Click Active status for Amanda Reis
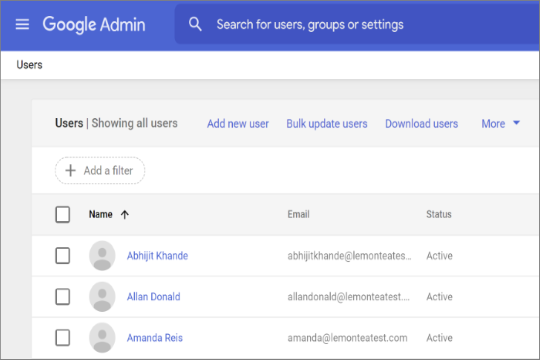This screenshot has width=540, height=360. tap(439, 338)
